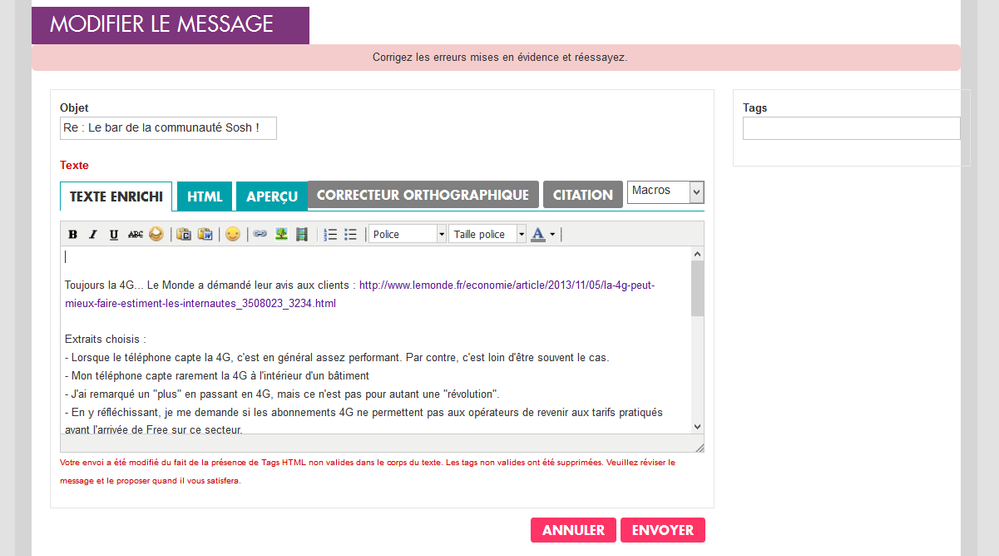Switch to the Aperçu preview tab
The image size is (999, 556).
272,196
